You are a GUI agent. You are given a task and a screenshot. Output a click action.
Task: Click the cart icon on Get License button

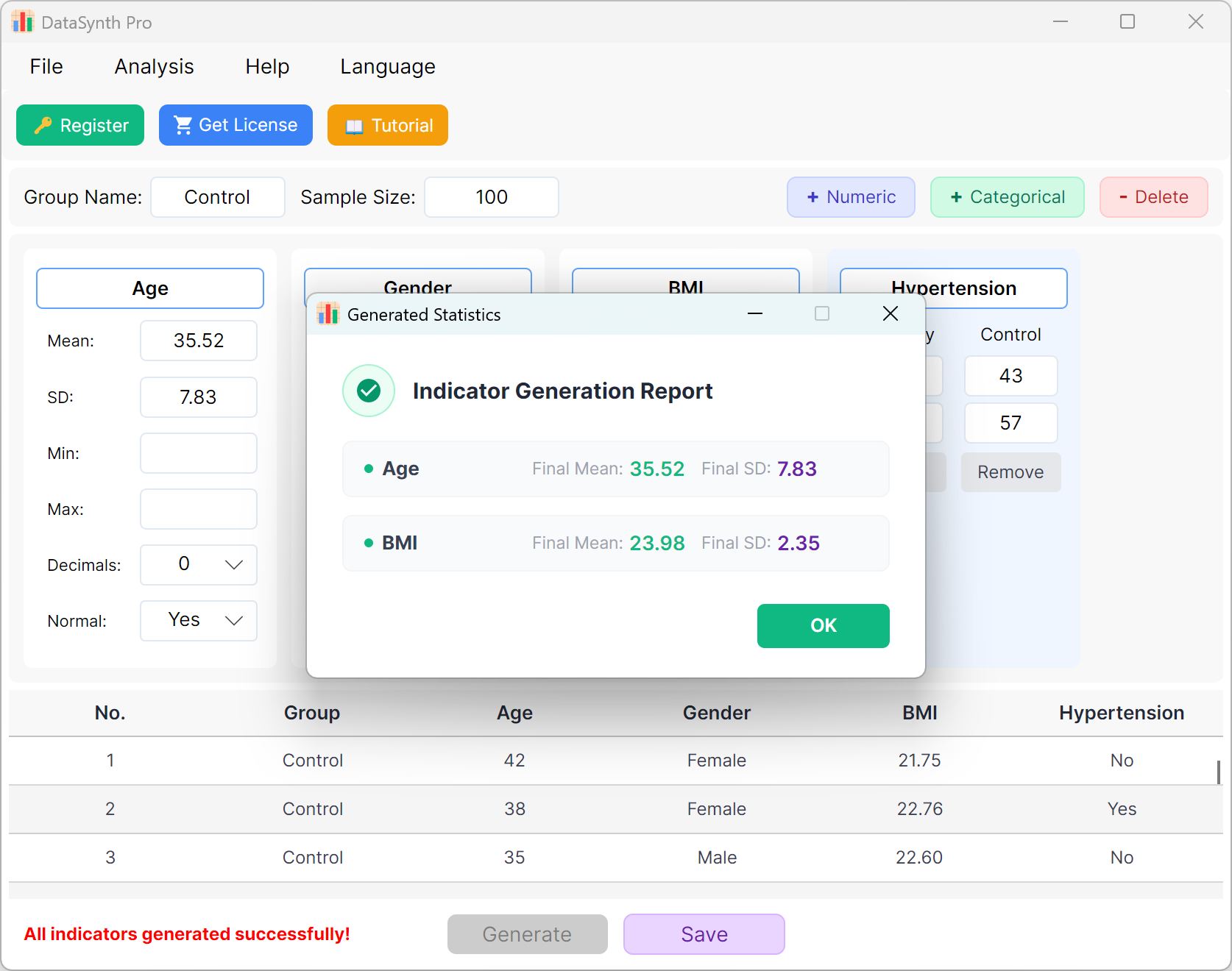click(183, 125)
